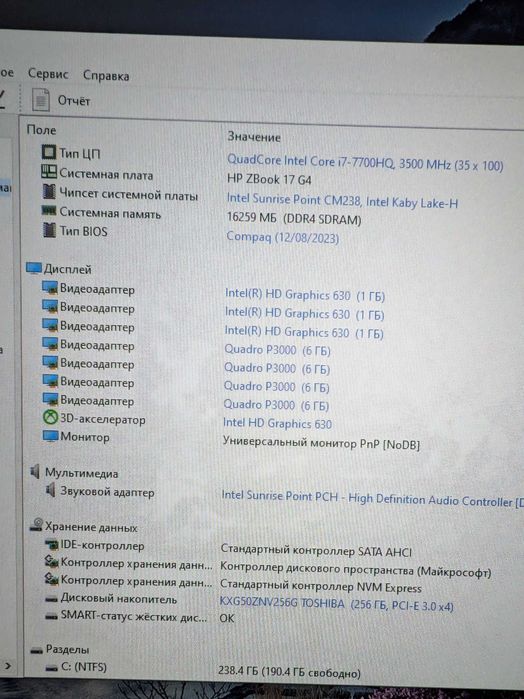Click the left-pane scroll right arrow
This screenshot has height=699, width=524.
pos(8,666)
